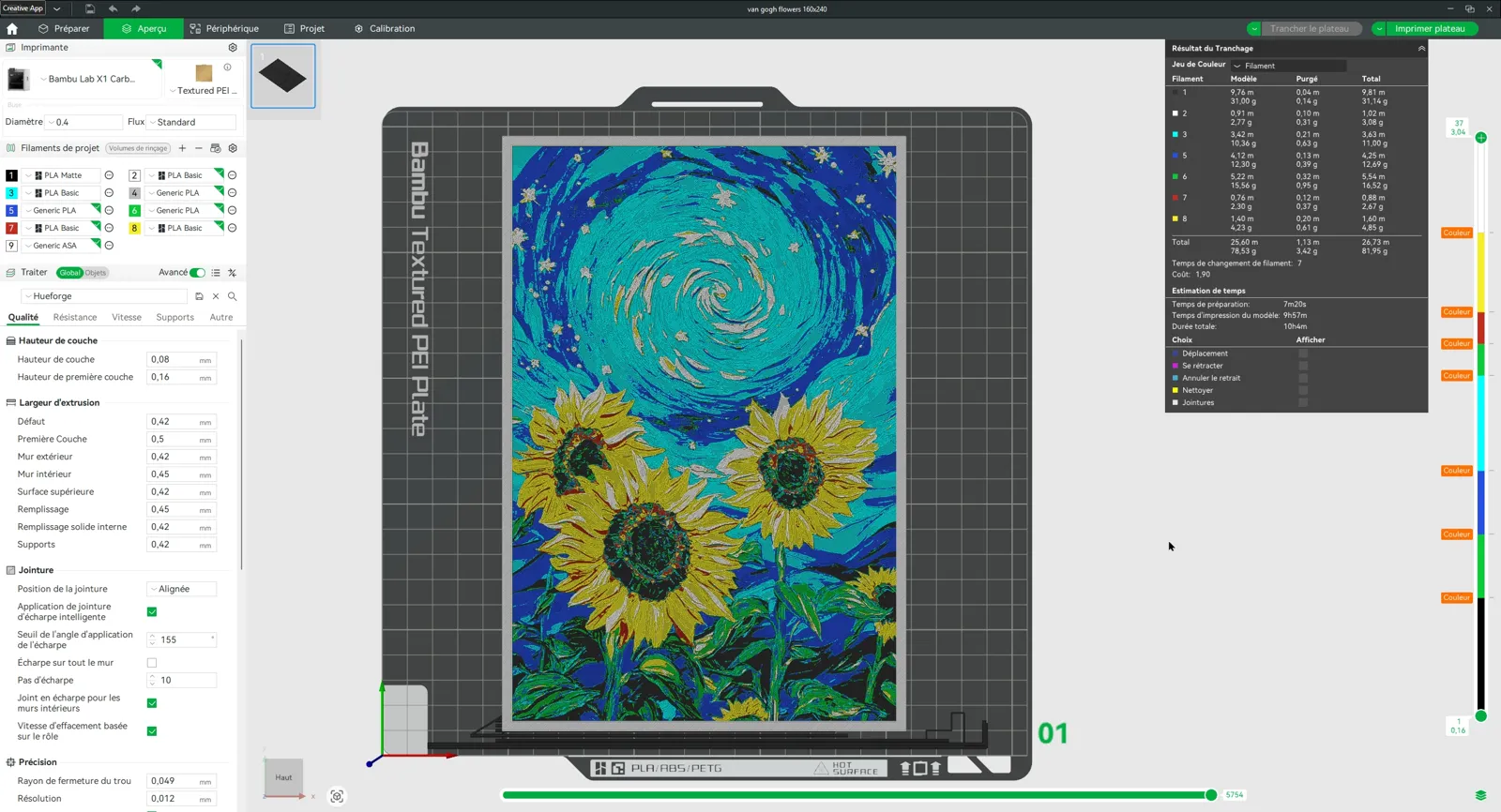
Task: Add a new project filament
Action: tap(182, 148)
